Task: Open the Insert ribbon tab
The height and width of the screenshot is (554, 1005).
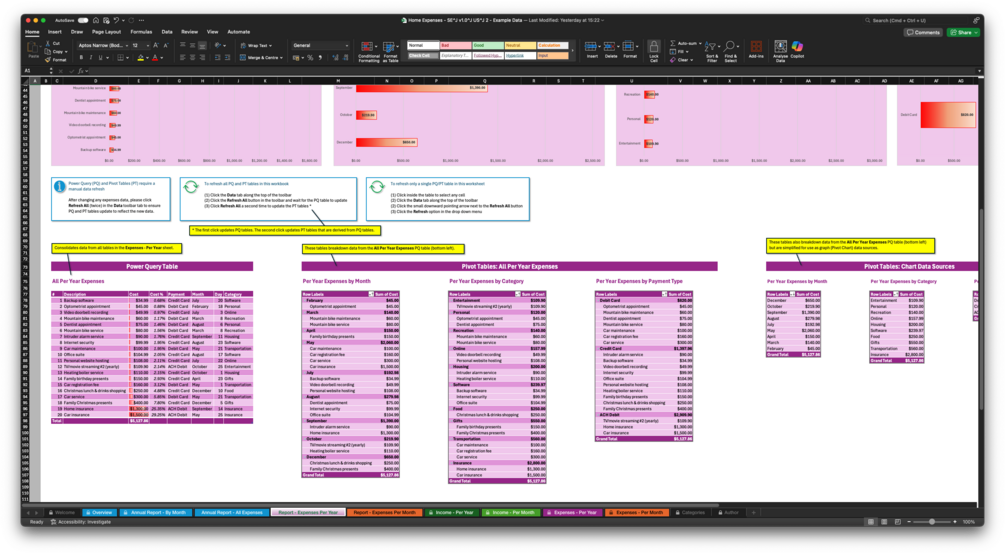Action: (55, 32)
